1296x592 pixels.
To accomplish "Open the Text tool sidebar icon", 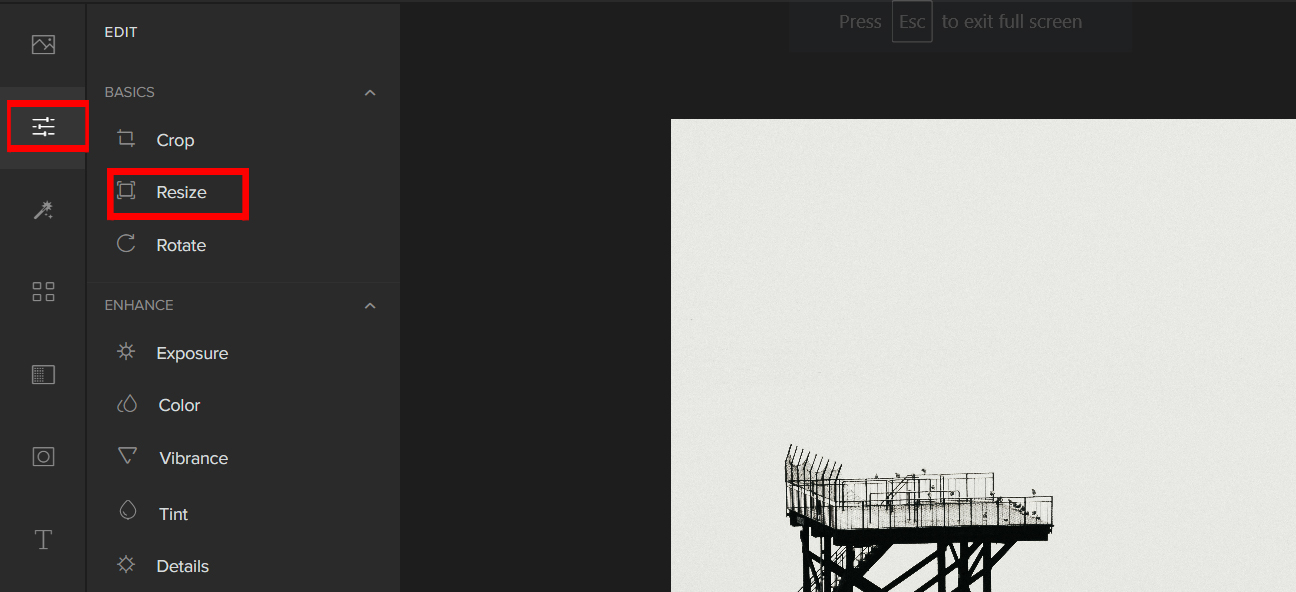I will [43, 540].
